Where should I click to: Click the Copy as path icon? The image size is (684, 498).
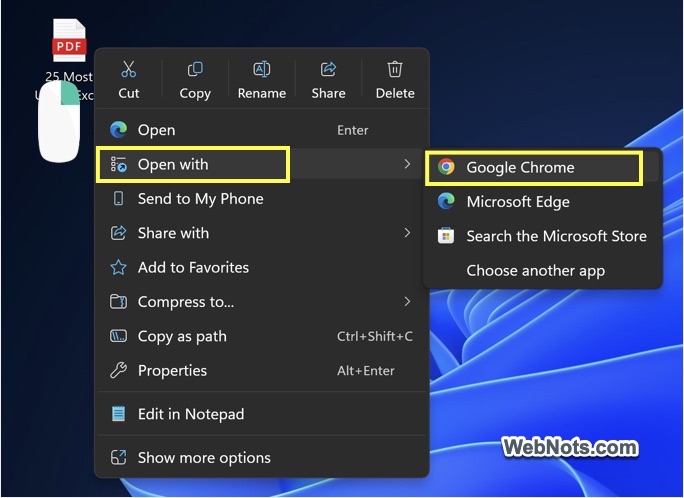118,336
